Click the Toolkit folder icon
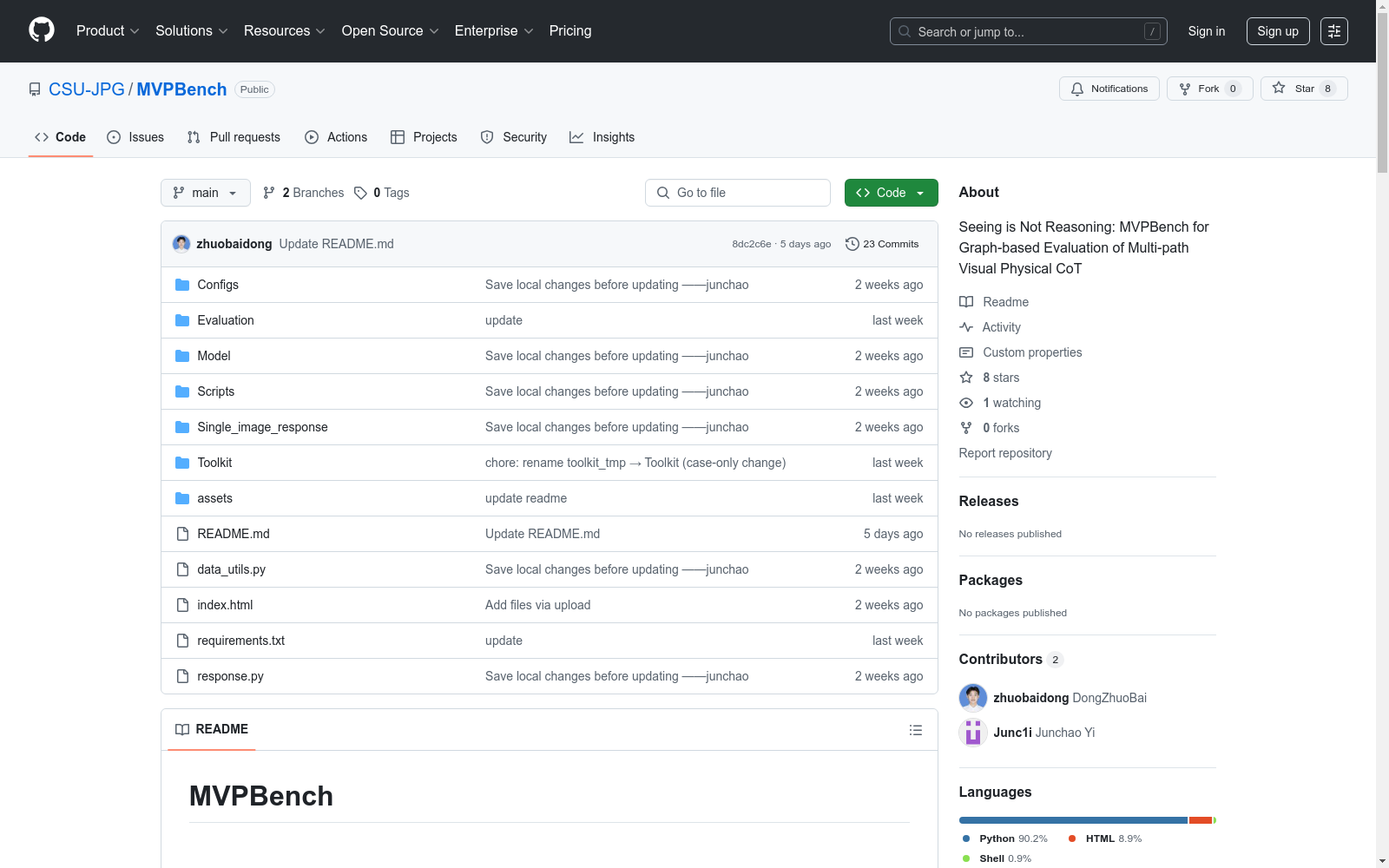This screenshot has height=868, width=1389. tap(182, 463)
